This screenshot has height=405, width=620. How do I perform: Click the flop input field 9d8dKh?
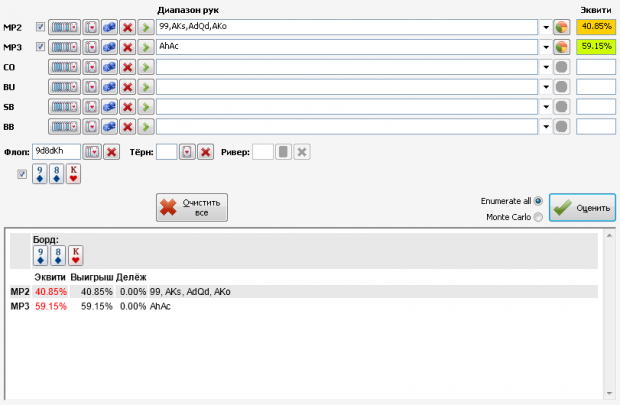pyautogui.click(x=56, y=151)
